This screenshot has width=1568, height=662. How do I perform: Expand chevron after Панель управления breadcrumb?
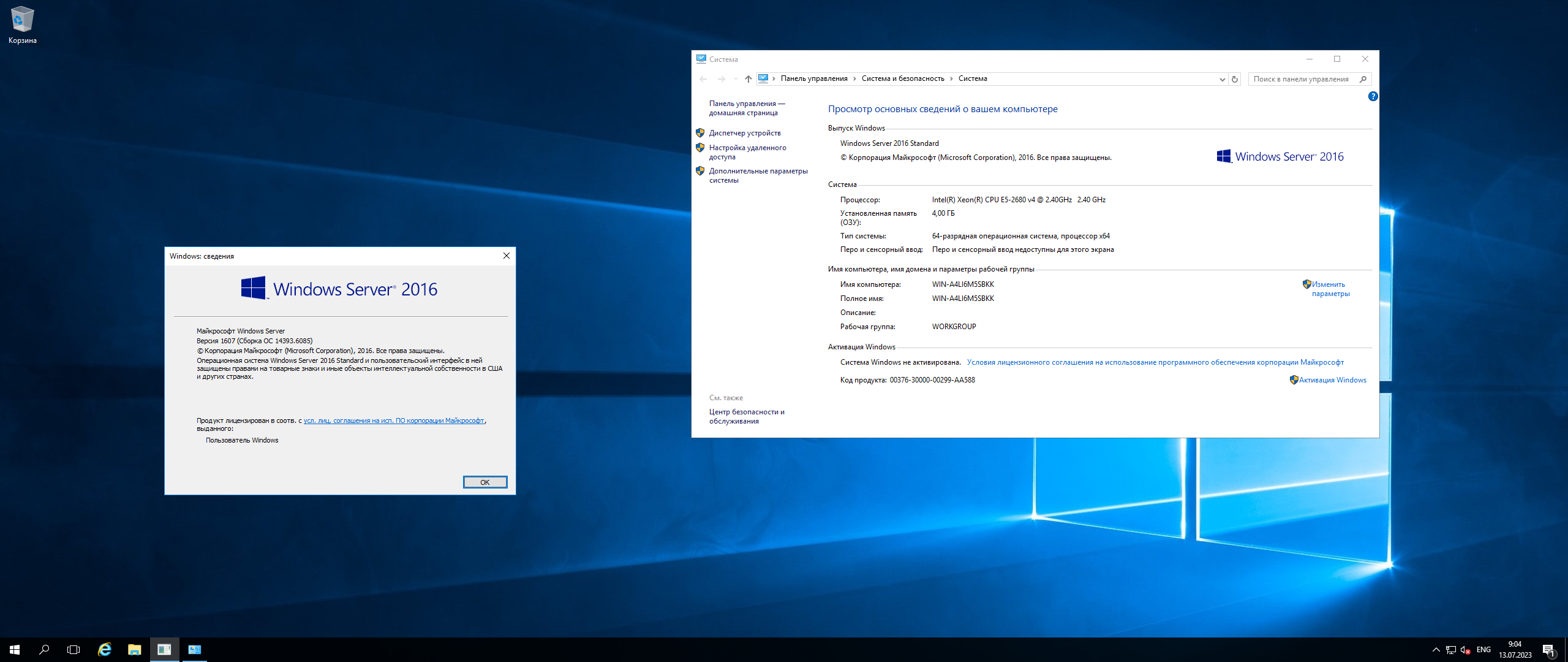(x=855, y=78)
